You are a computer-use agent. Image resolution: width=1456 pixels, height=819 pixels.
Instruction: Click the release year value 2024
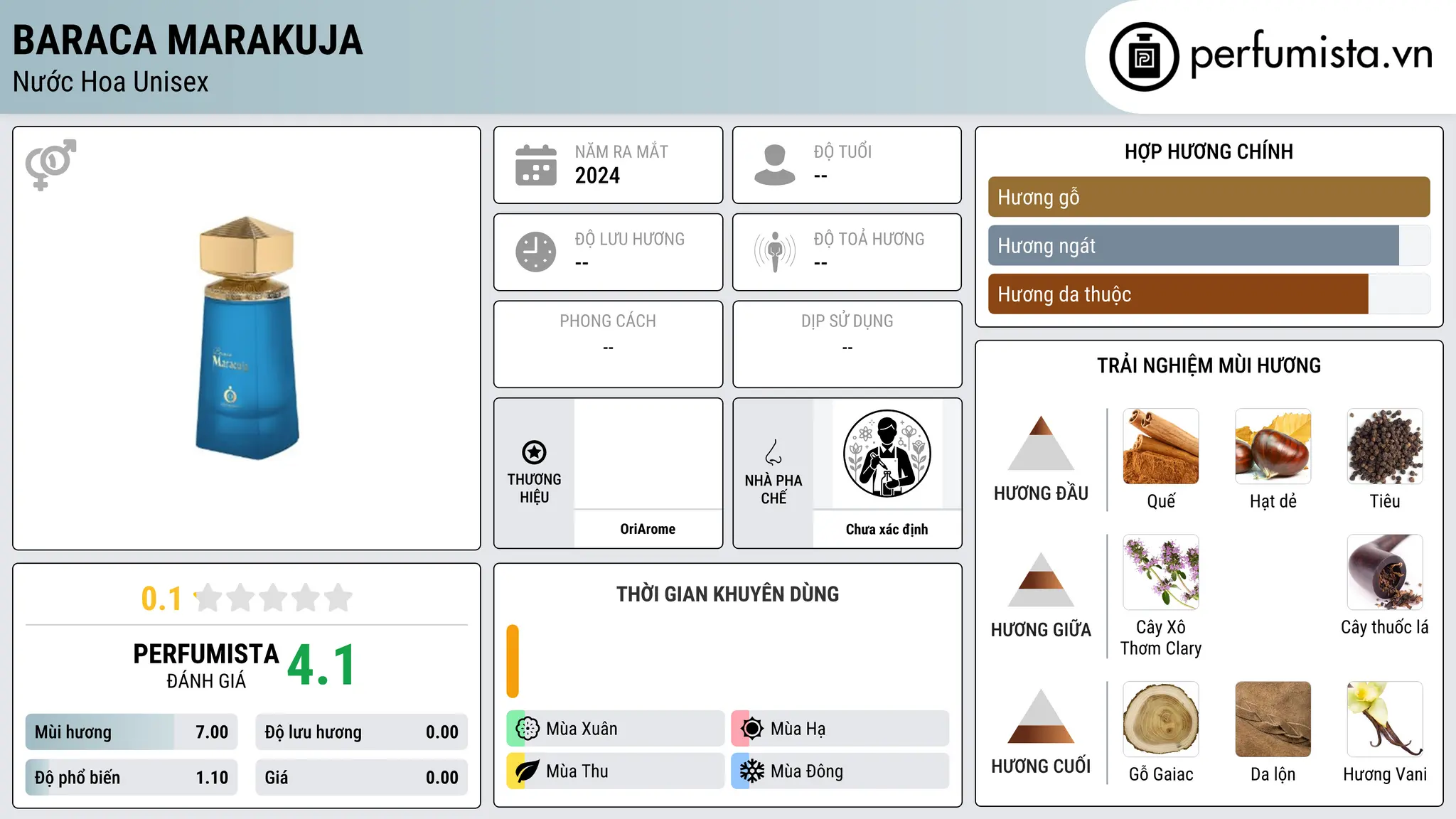coord(597,176)
